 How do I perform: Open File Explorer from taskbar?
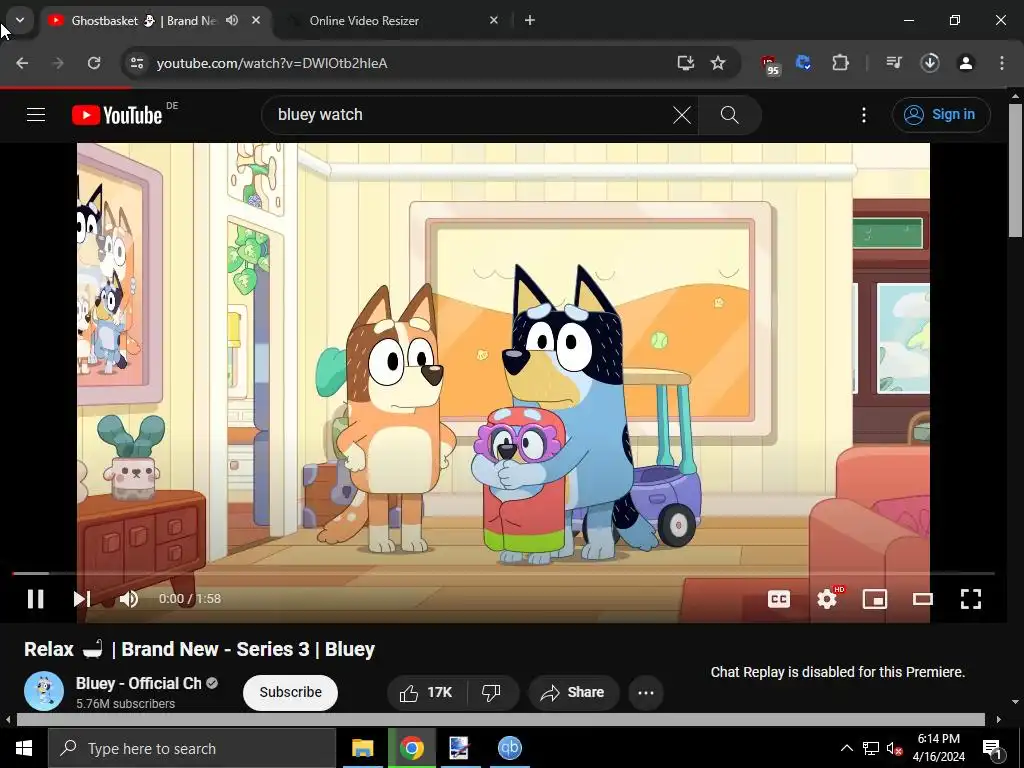click(x=362, y=748)
